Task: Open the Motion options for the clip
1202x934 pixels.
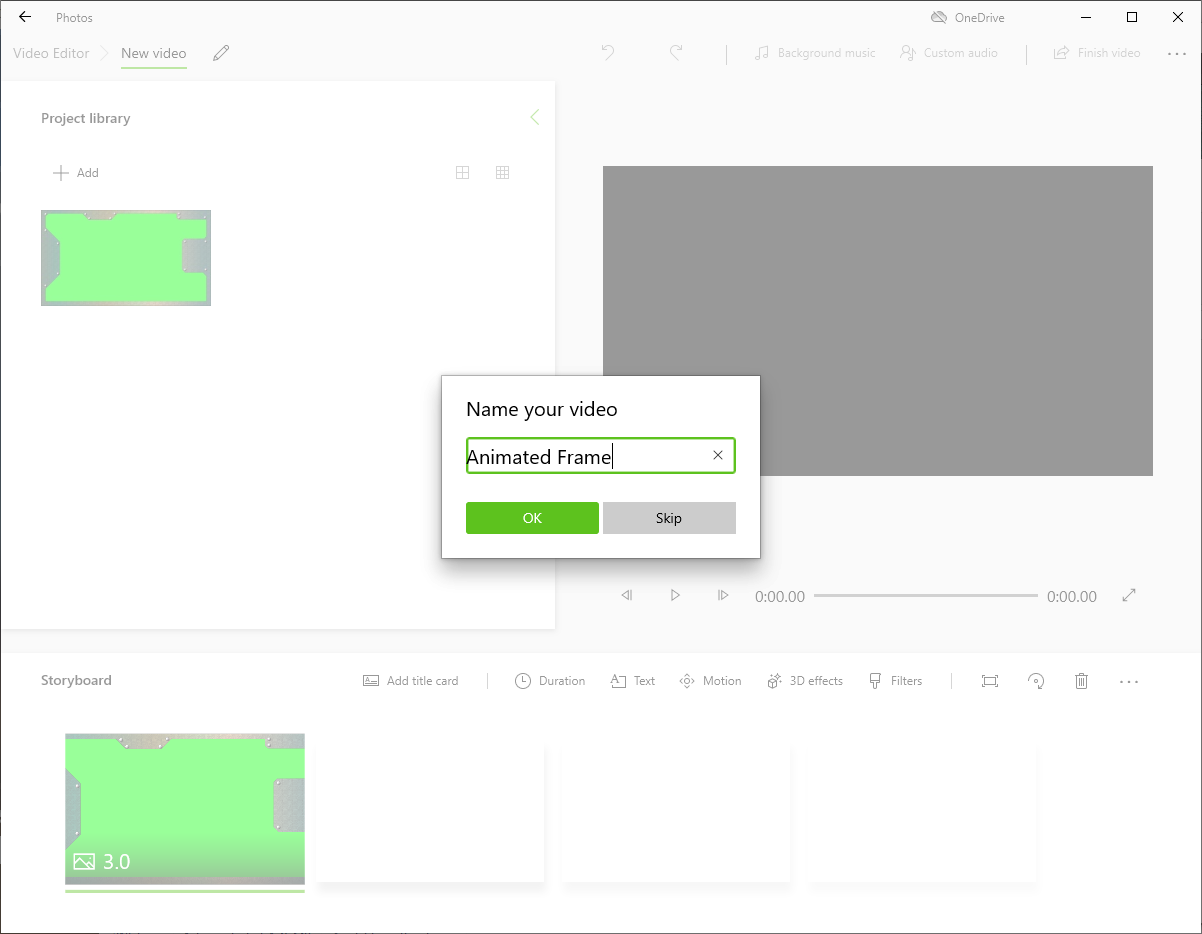Action: point(710,680)
